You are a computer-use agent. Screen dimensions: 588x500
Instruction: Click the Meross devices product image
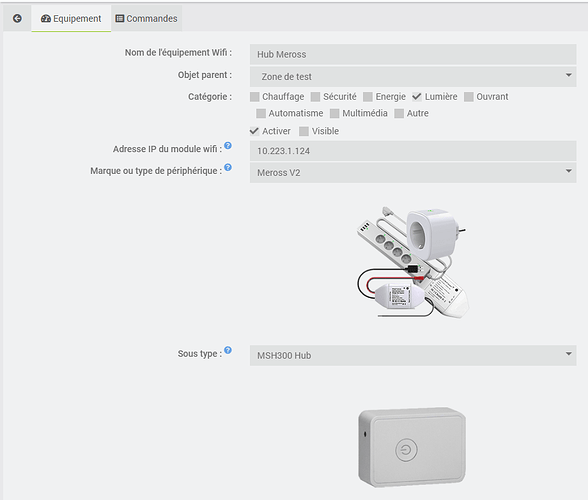[412, 263]
